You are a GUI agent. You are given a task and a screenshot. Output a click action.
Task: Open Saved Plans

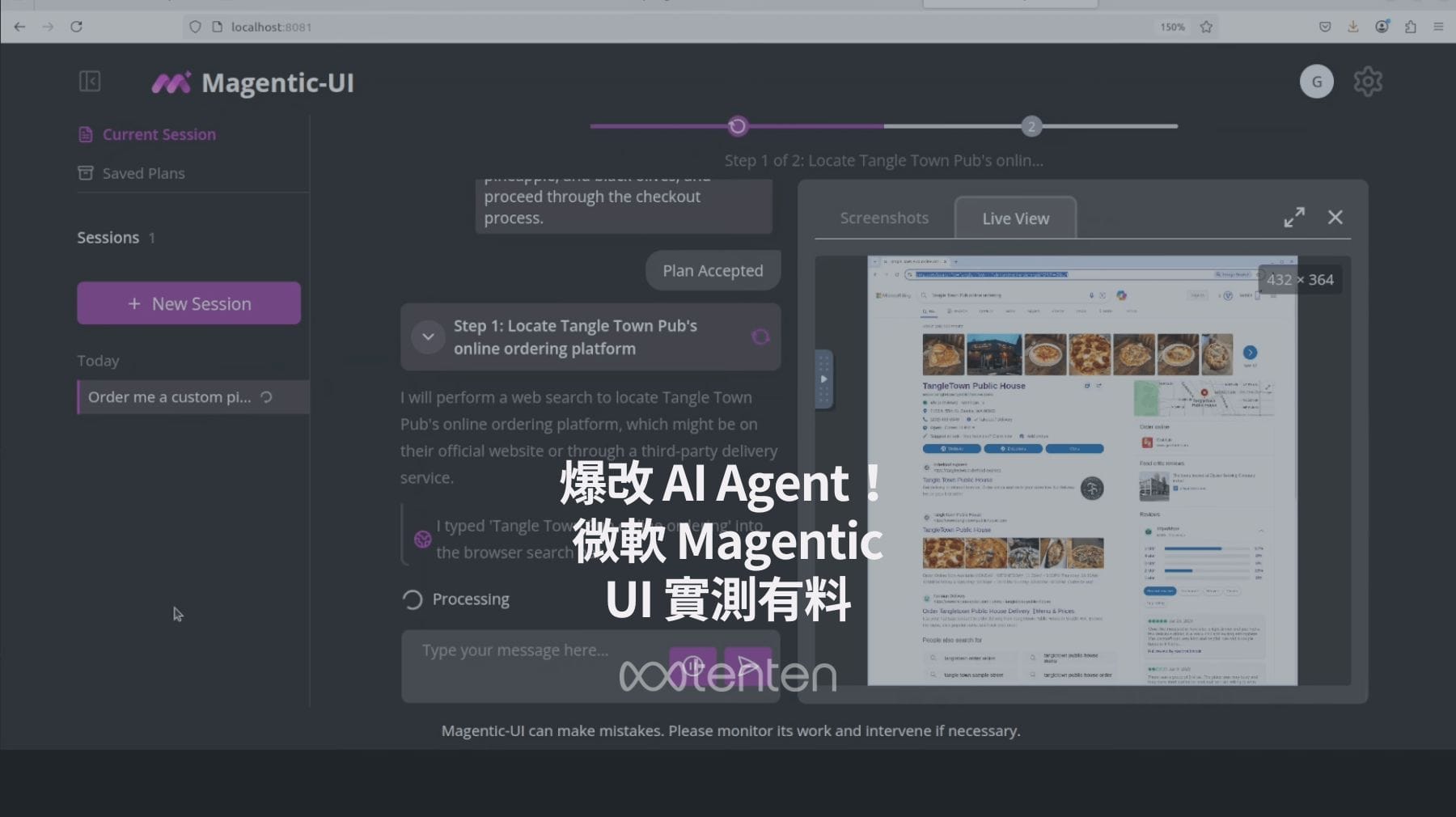(x=131, y=173)
